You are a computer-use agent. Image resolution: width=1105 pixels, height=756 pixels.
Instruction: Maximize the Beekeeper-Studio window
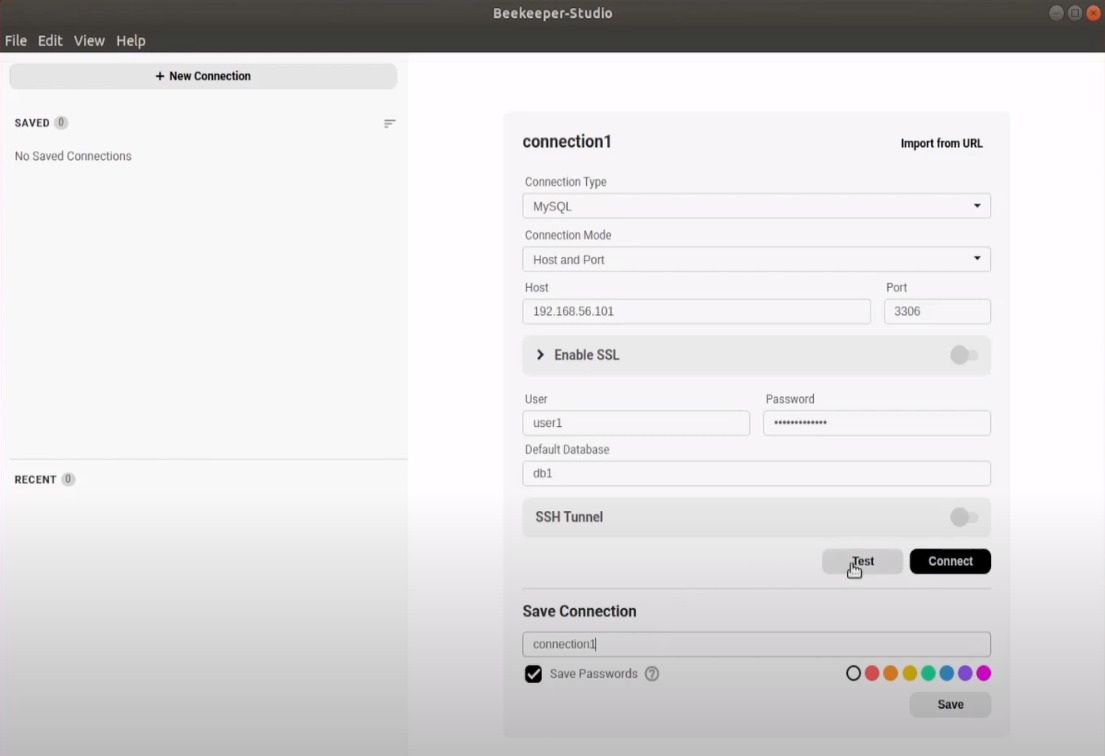point(1075,13)
